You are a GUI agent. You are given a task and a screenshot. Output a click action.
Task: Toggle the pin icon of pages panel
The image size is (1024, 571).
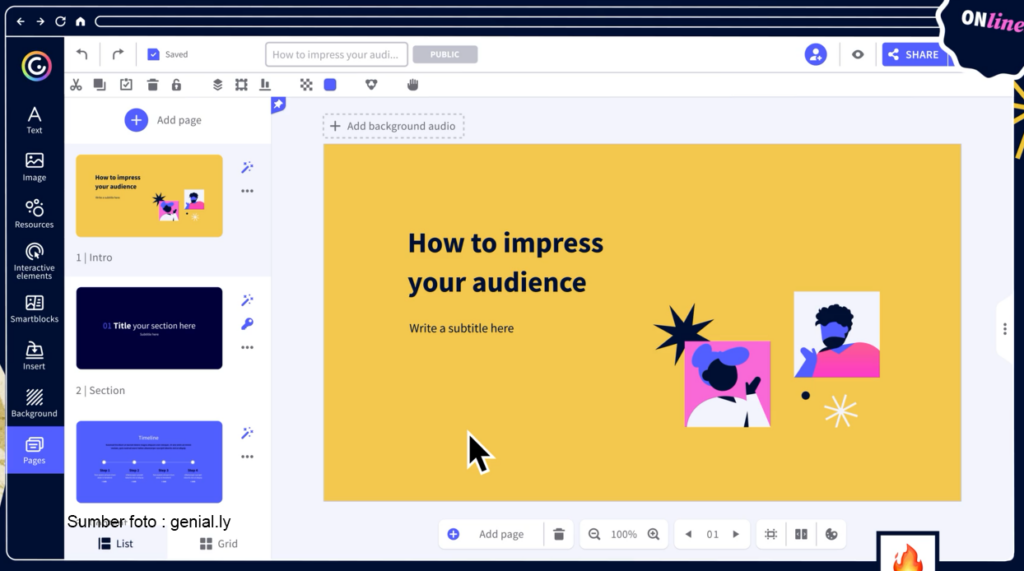pyautogui.click(x=278, y=105)
